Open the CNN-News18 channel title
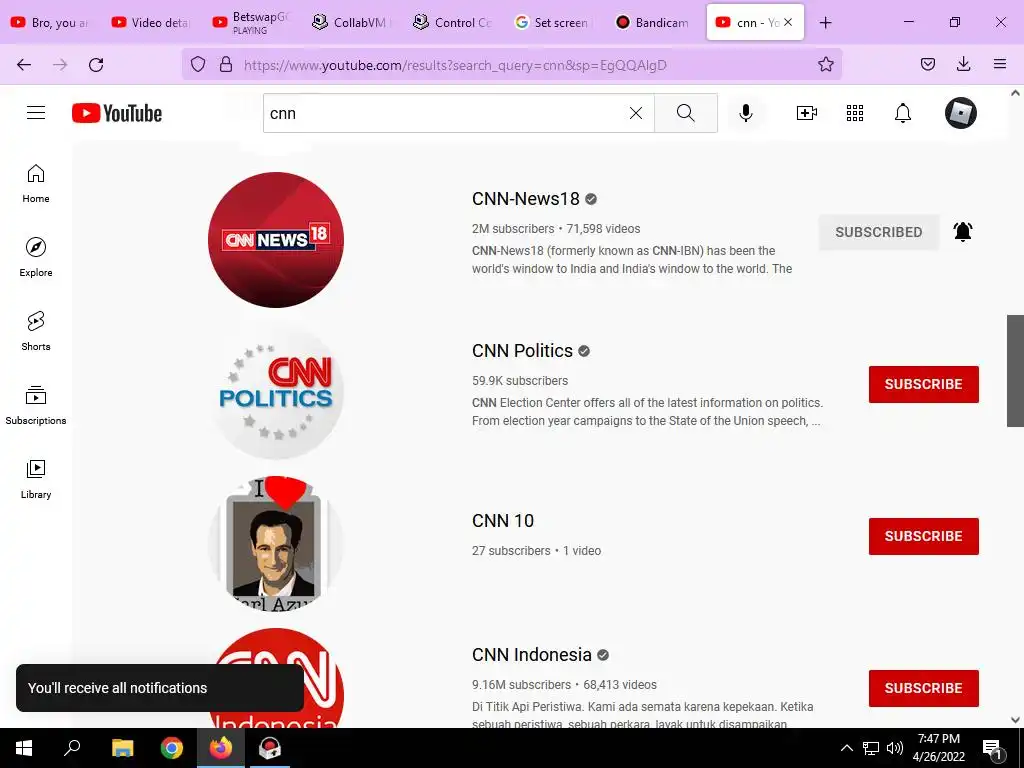 pos(526,199)
